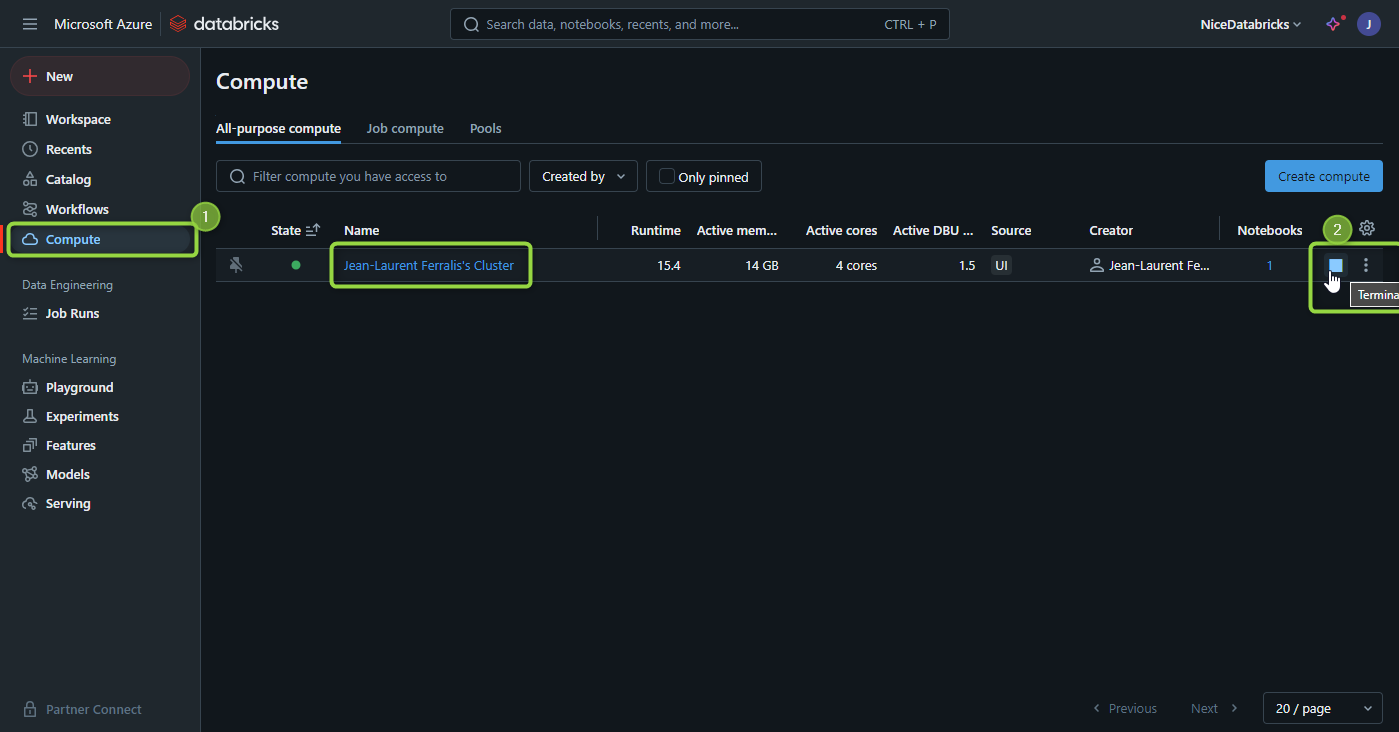Click the New button
Image resolution: width=1399 pixels, height=732 pixels.
[x=100, y=76]
